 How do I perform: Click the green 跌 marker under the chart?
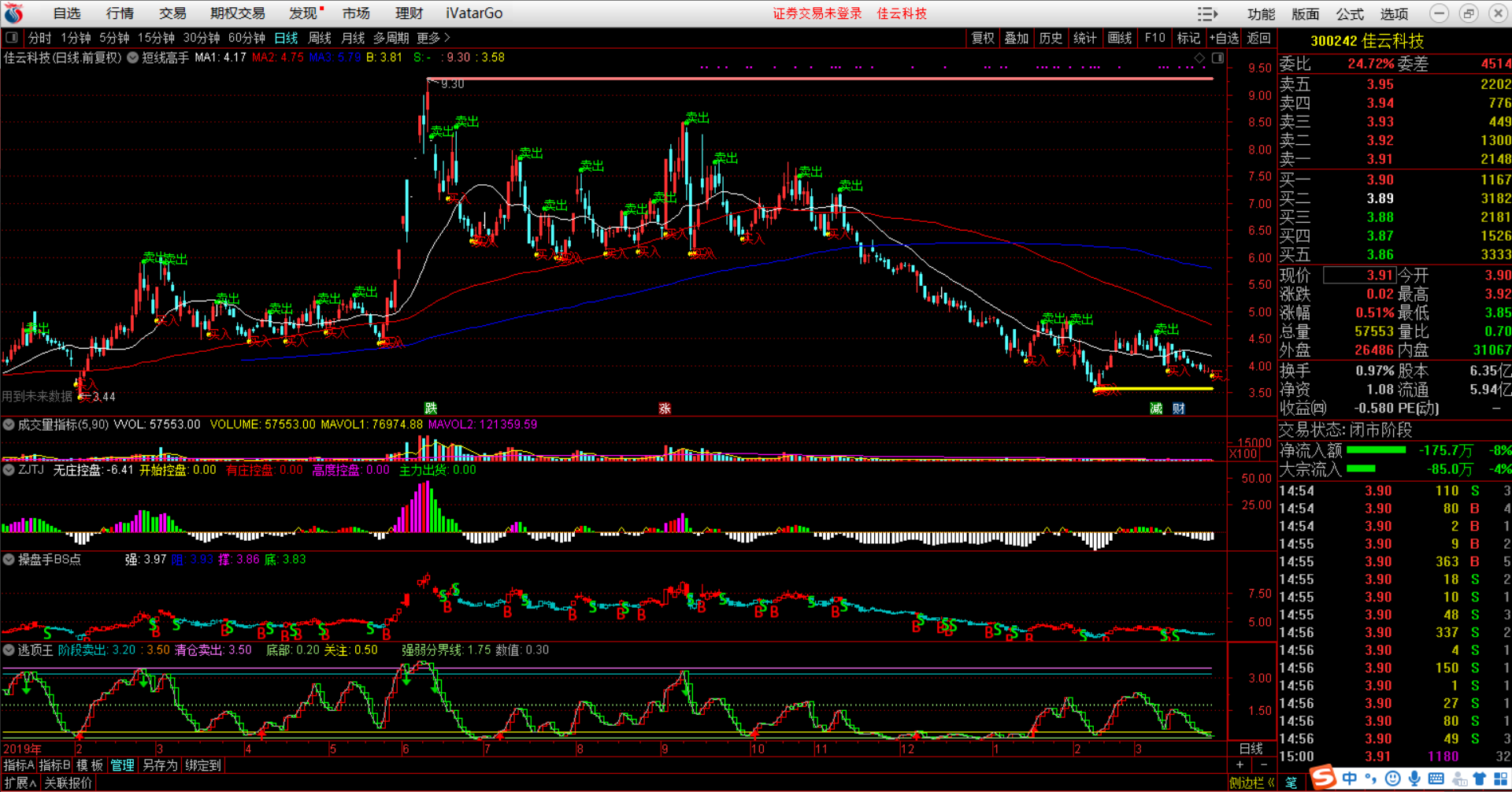click(431, 408)
